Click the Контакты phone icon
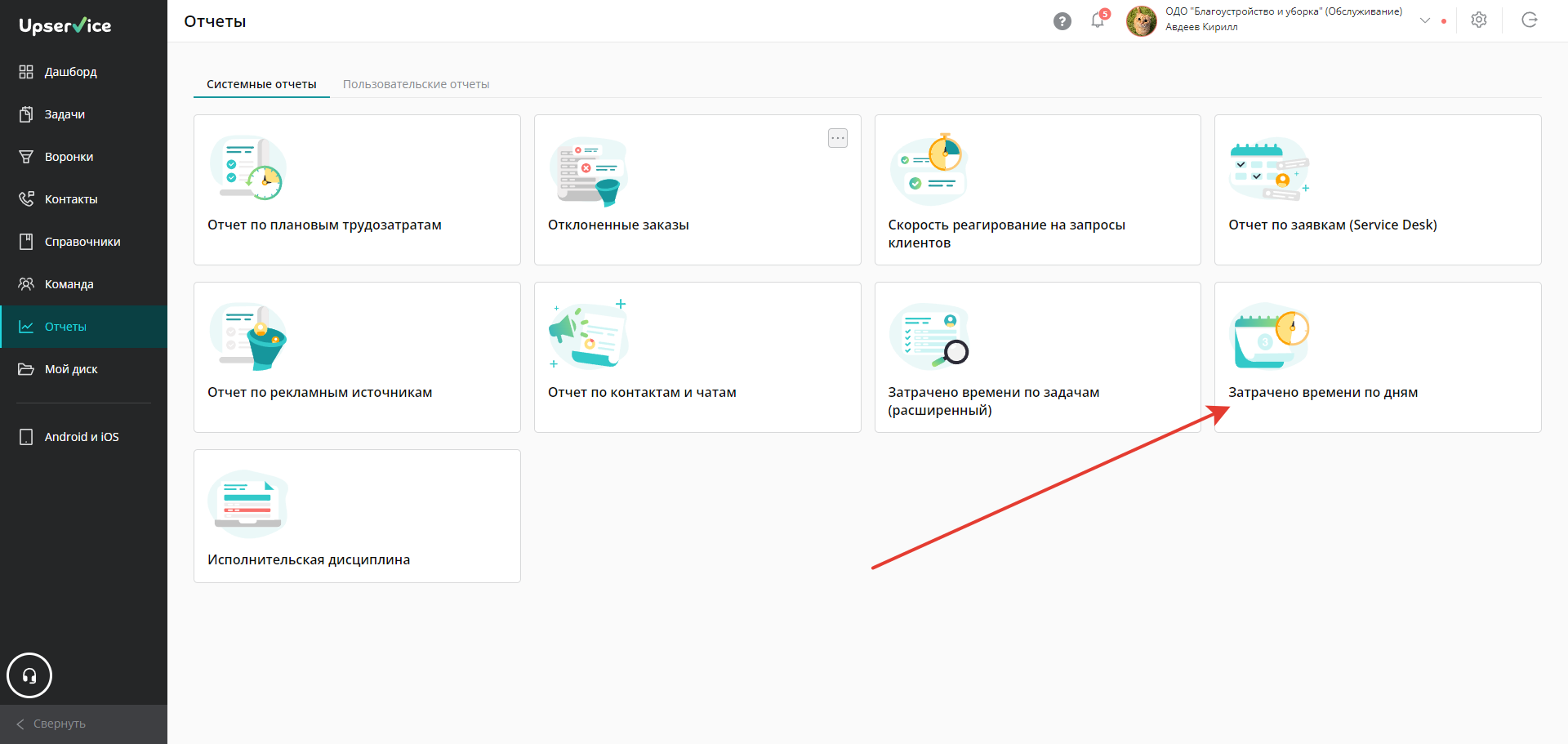 coord(26,199)
